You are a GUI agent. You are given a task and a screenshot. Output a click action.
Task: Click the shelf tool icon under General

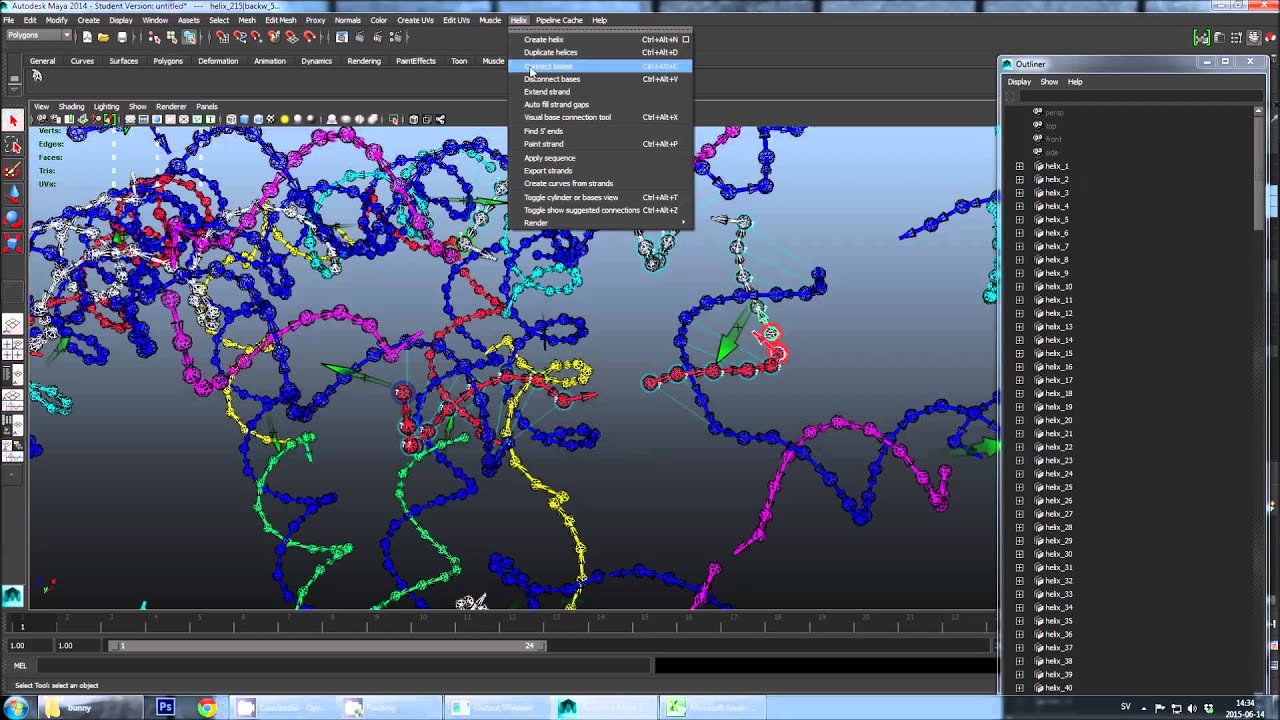[37, 76]
